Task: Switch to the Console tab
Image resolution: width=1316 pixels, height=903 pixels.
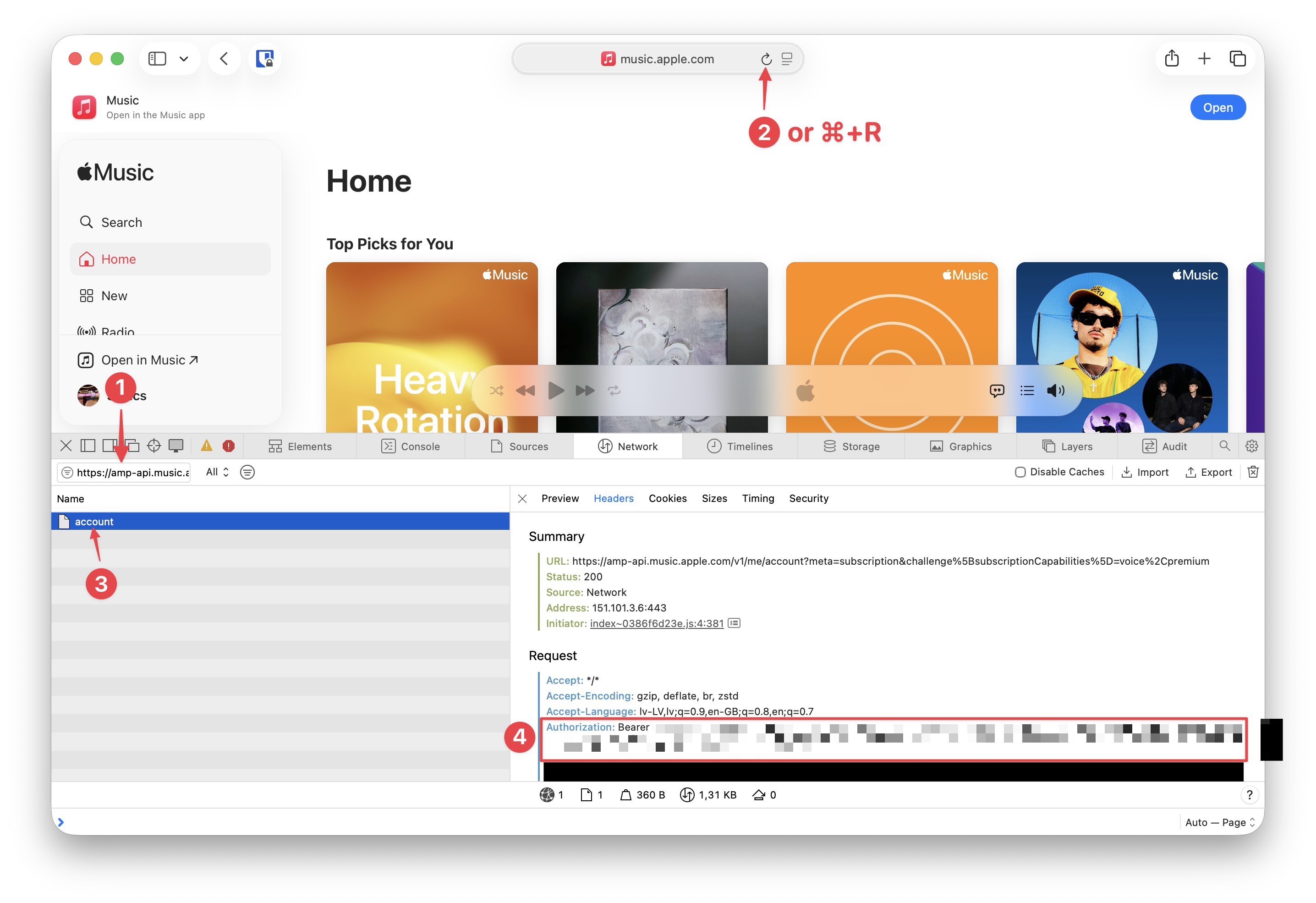Action: coord(411,446)
